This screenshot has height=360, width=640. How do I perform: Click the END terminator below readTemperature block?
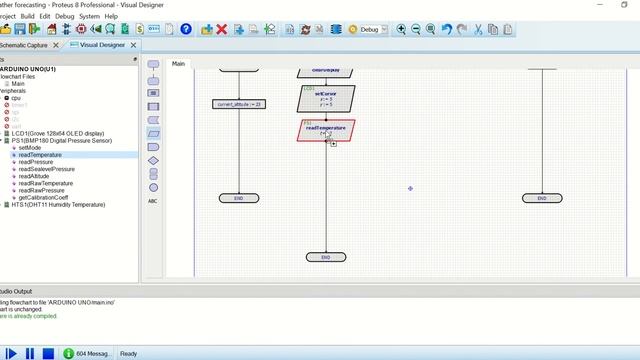326,257
